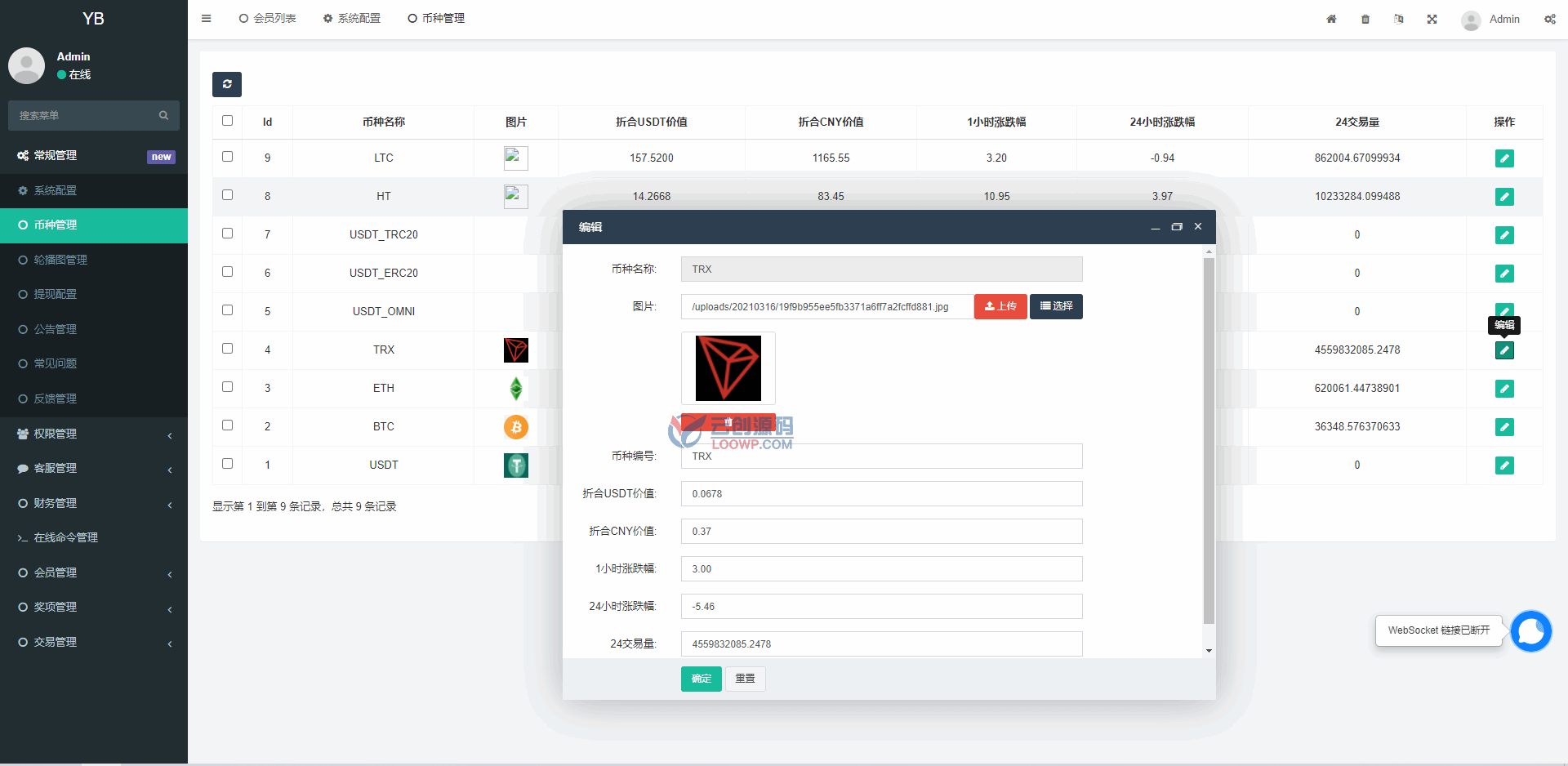Switch to the 币种管理 tab

pyautogui.click(x=436, y=19)
